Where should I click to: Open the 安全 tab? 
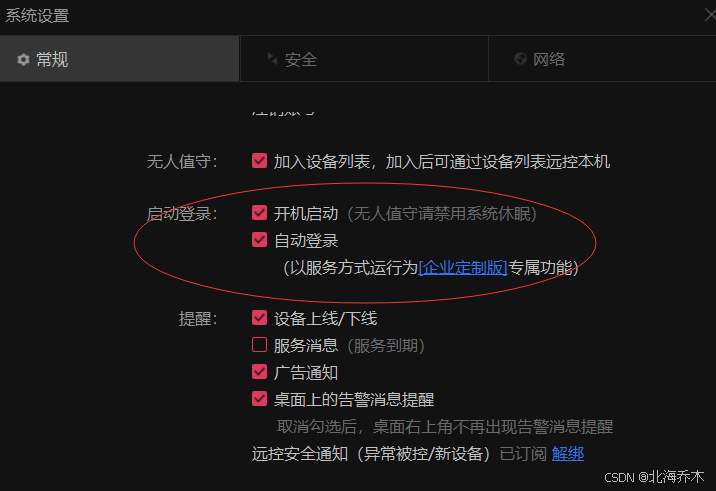pos(364,59)
